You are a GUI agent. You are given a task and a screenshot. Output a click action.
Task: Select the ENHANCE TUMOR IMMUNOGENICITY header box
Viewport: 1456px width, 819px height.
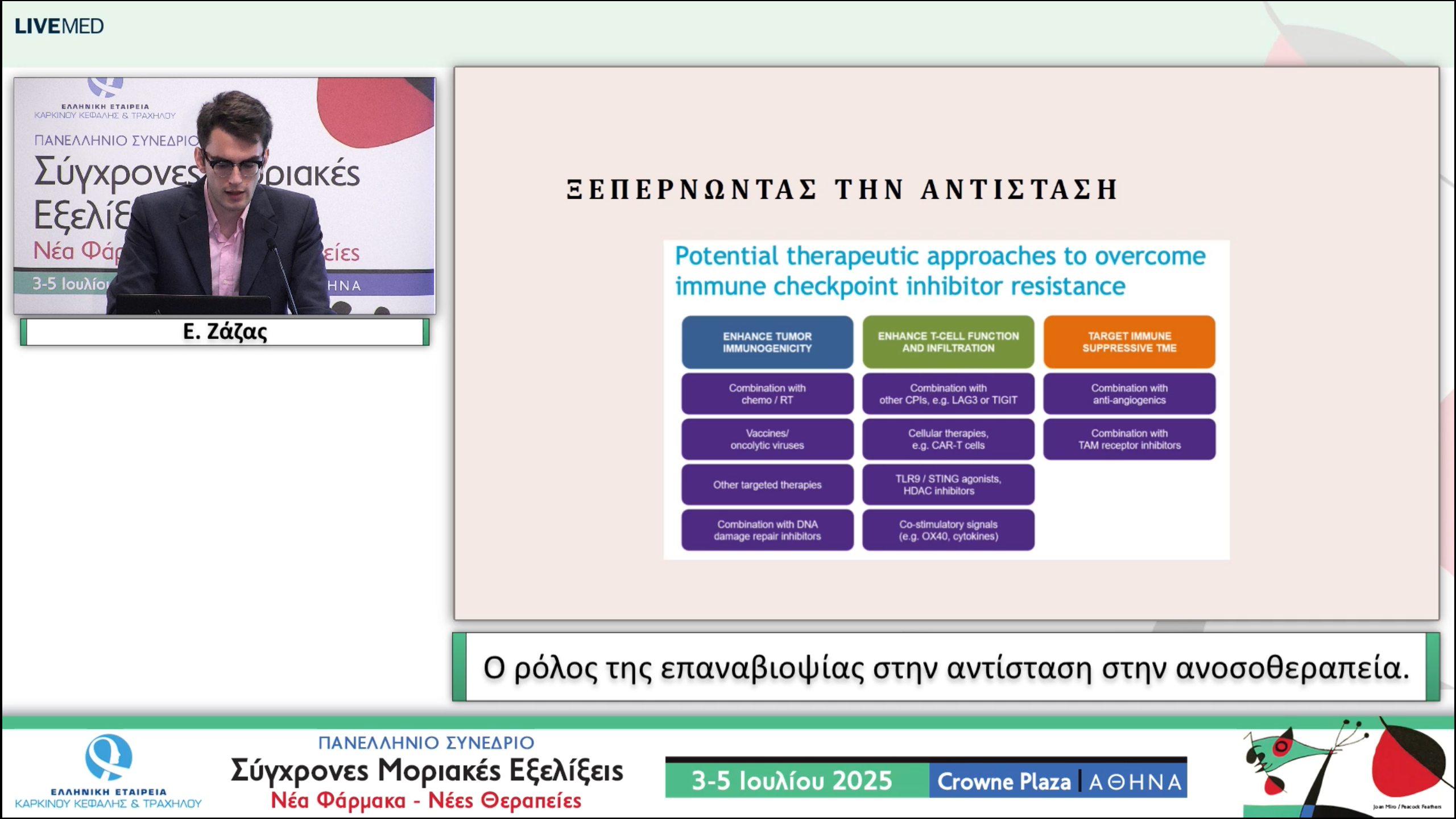click(767, 342)
